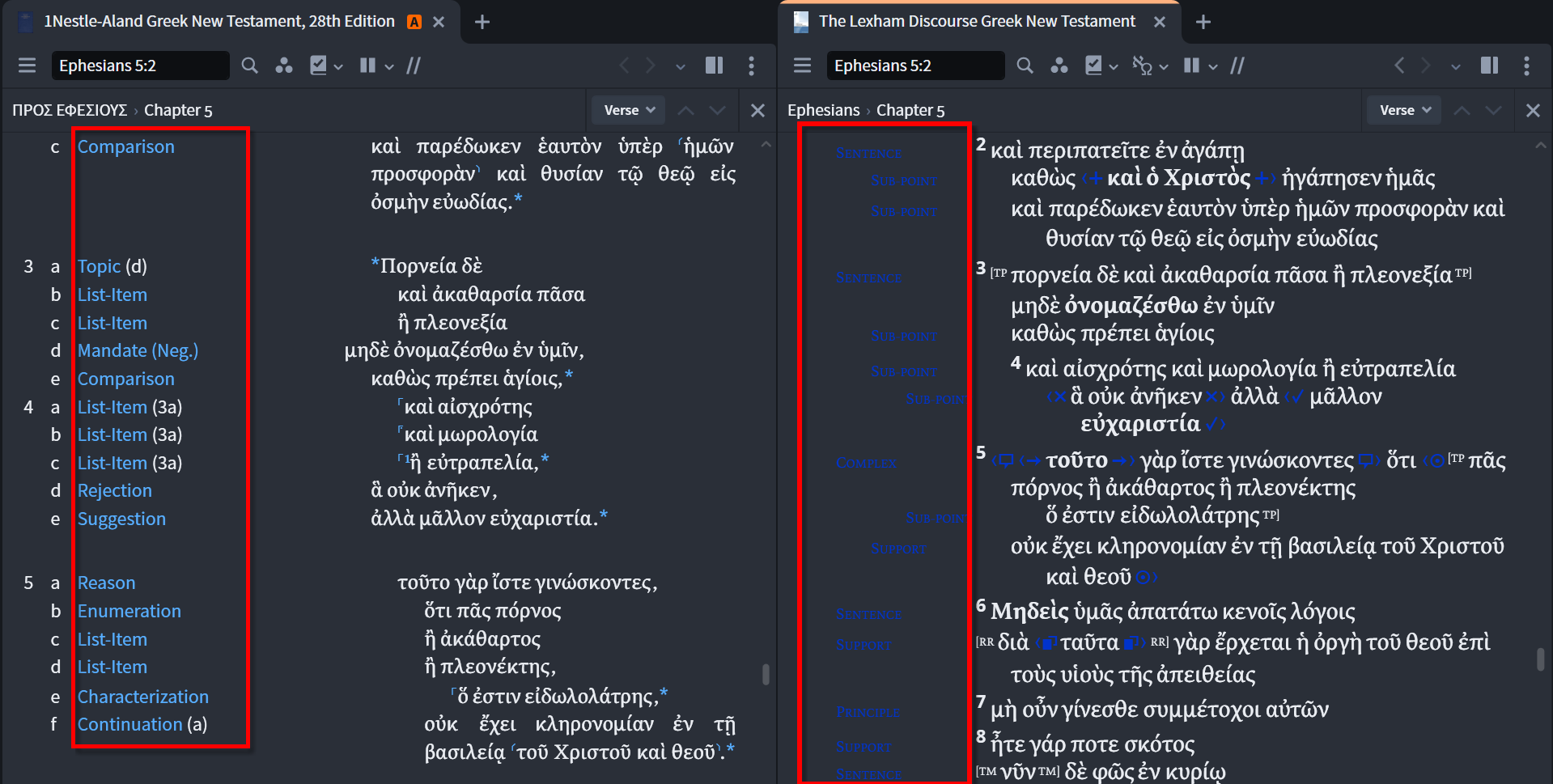Expand the checkmark icon dropdown in Lexham toolbar
1553x784 pixels.
[1114, 66]
